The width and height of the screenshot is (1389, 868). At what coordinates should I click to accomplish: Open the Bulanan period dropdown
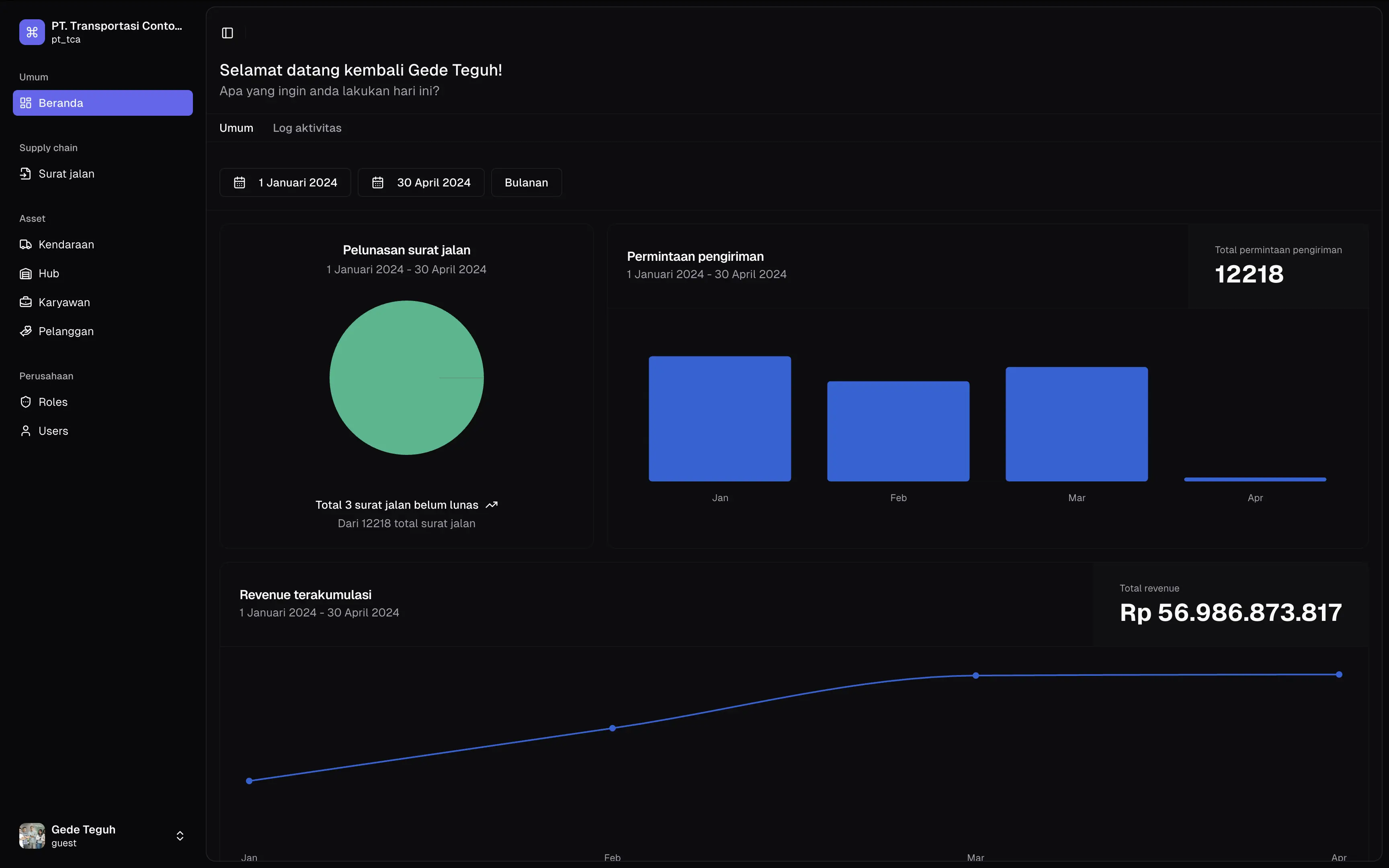point(526,182)
